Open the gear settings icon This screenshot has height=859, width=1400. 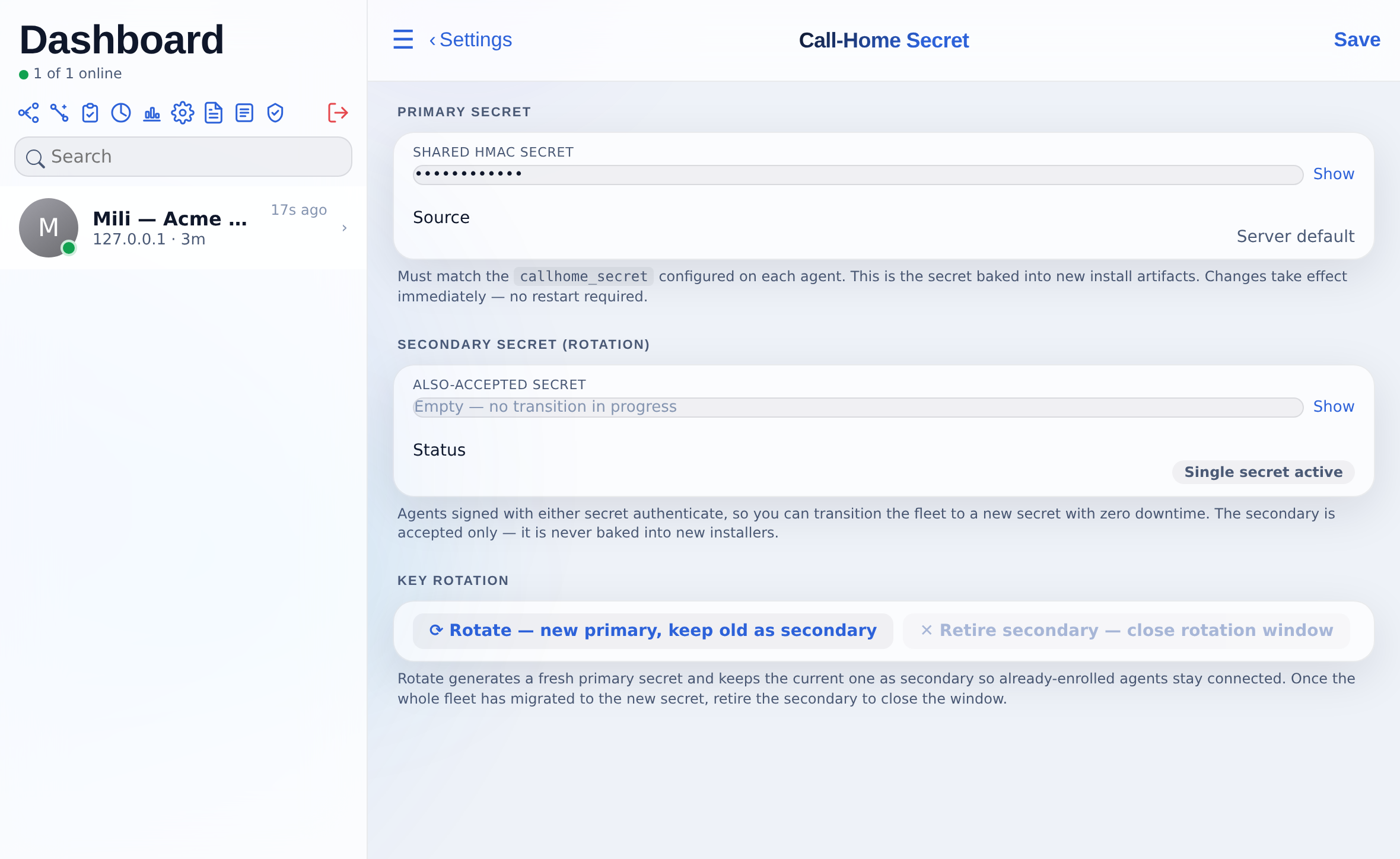pos(183,113)
